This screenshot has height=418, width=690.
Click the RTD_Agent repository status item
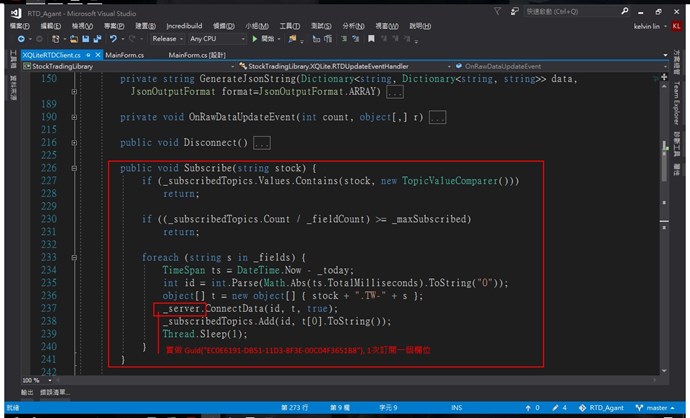click(606, 409)
